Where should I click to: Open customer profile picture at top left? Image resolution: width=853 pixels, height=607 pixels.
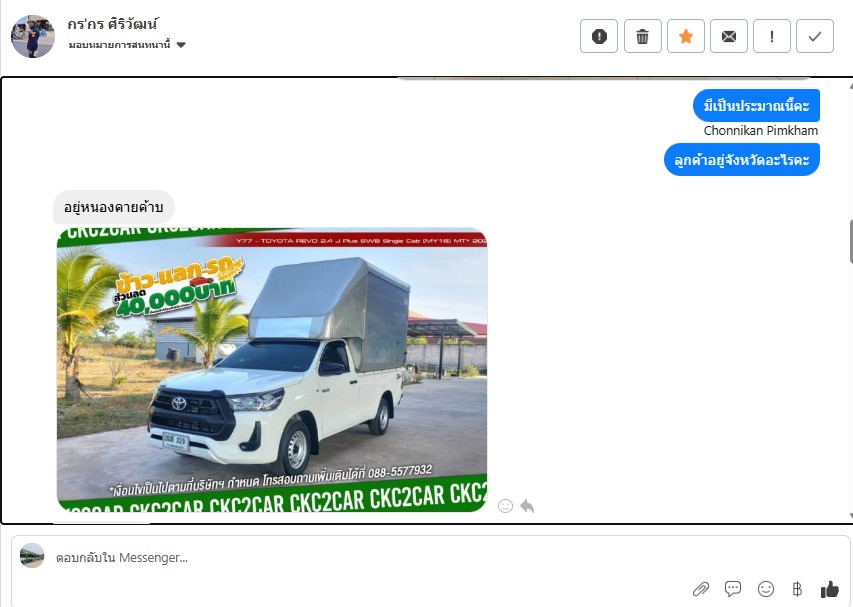[33, 36]
